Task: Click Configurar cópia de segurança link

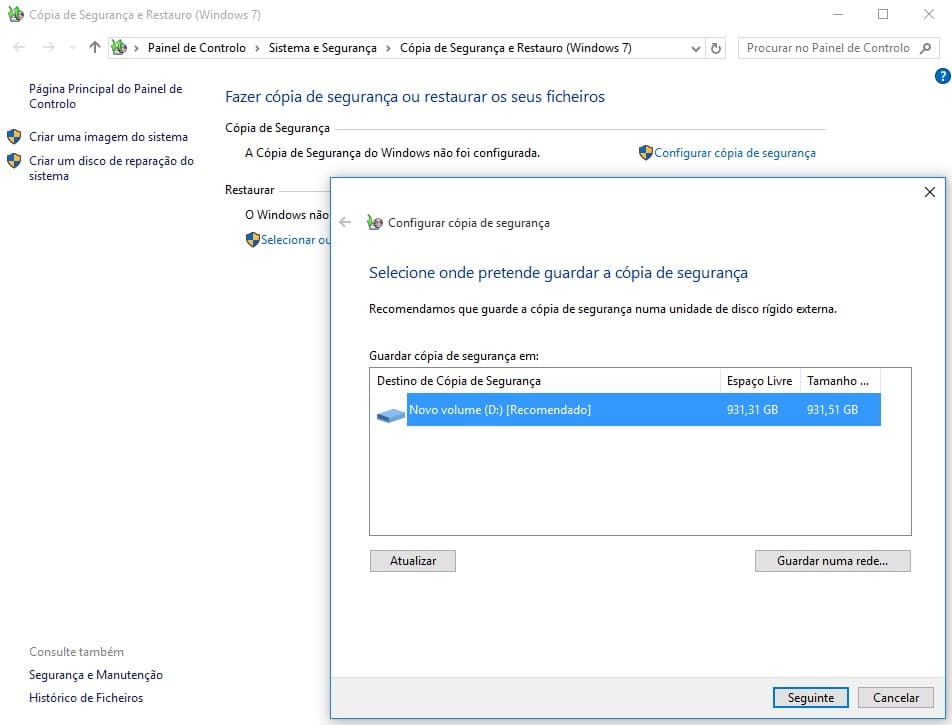Action: pyautogui.click(x=735, y=153)
